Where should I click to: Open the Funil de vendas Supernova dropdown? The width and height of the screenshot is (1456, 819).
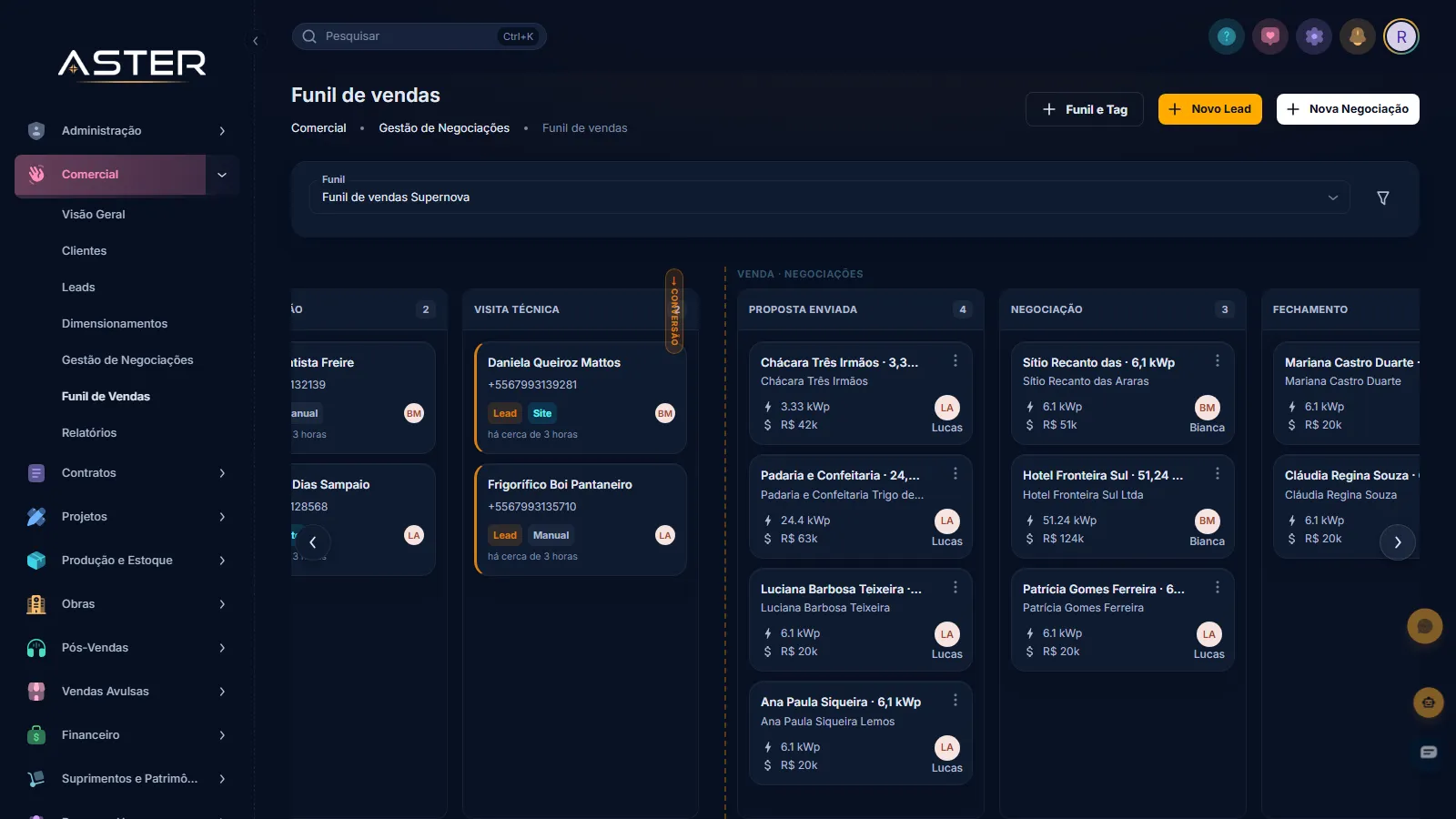[830, 197]
